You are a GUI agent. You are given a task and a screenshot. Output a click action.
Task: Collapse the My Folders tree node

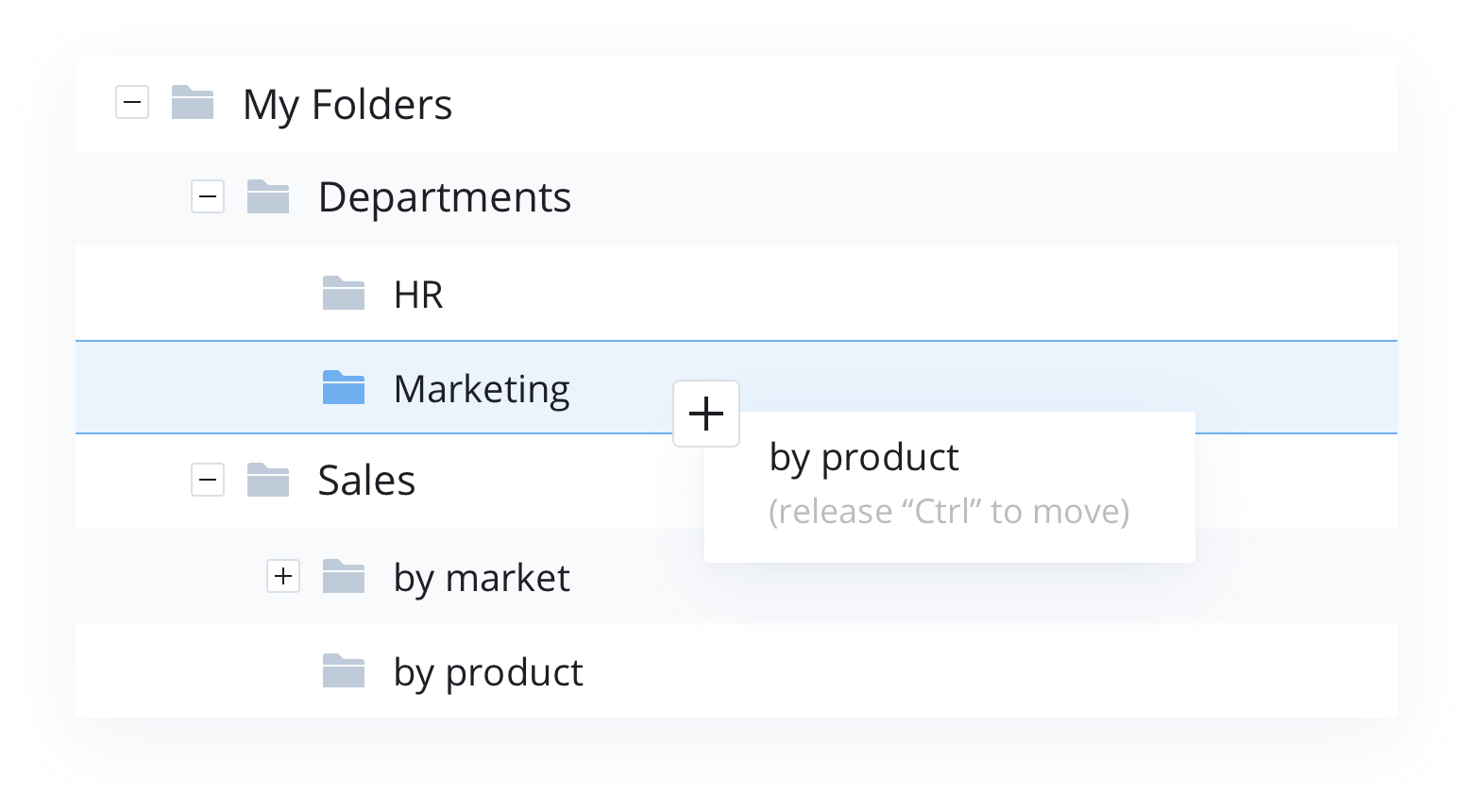(x=132, y=102)
